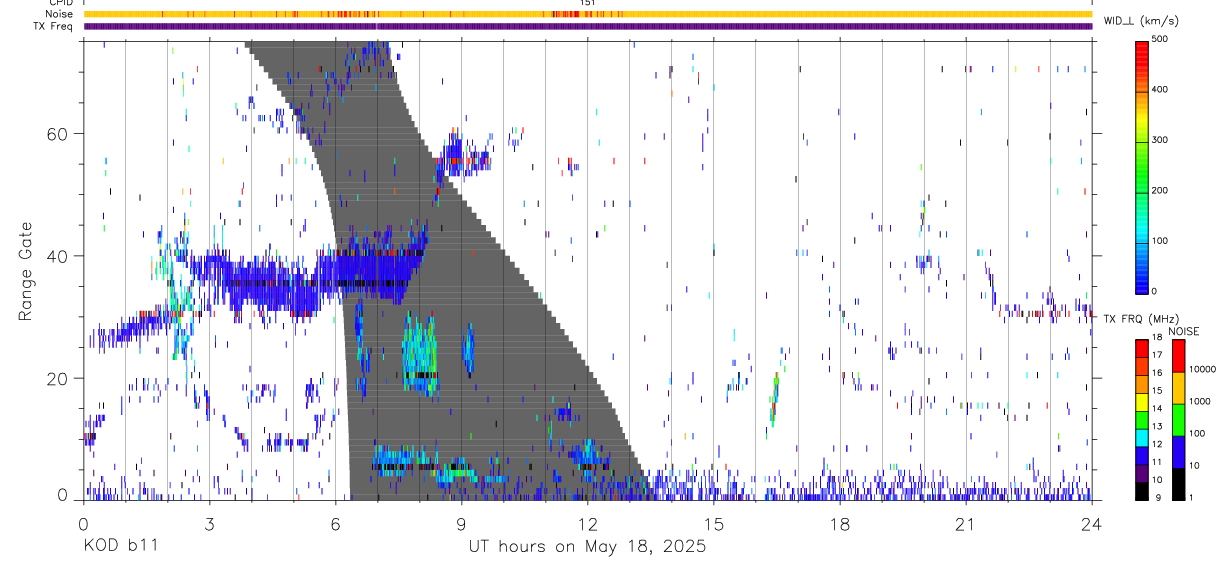This screenshot has width=1228, height=567.
Task: Click the 100 tick of the NOISE legend
Action: tap(1197, 434)
